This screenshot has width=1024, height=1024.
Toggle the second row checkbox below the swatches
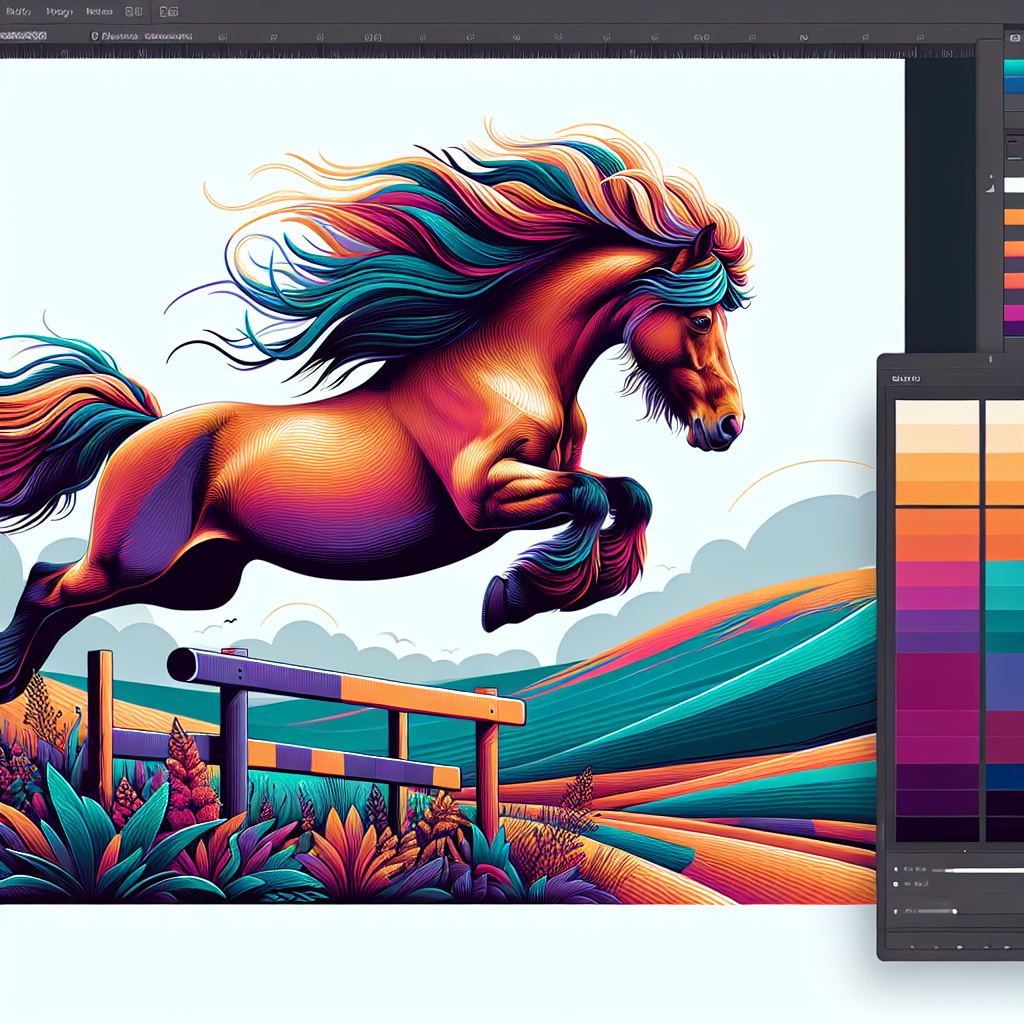(x=897, y=885)
